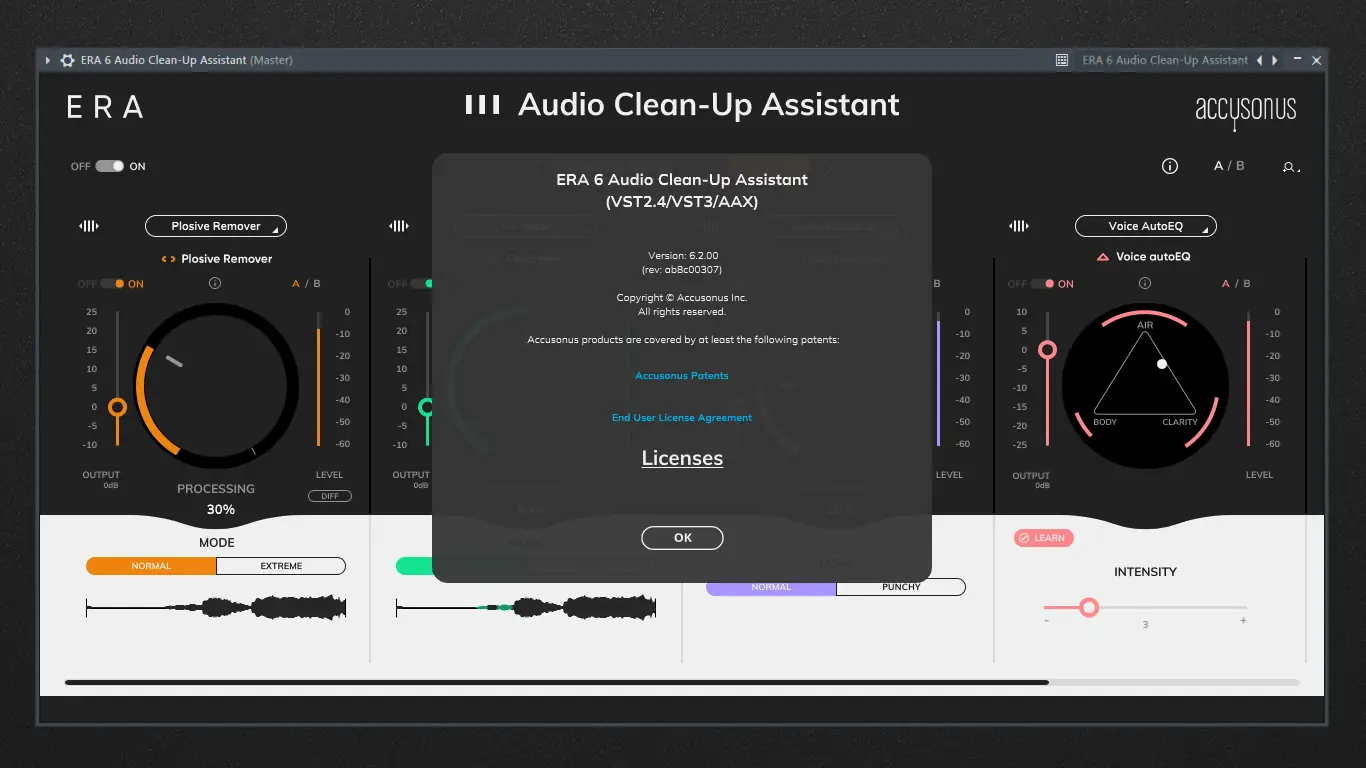Open plugin options gear in title bar
1366x768 pixels.
[67, 60]
